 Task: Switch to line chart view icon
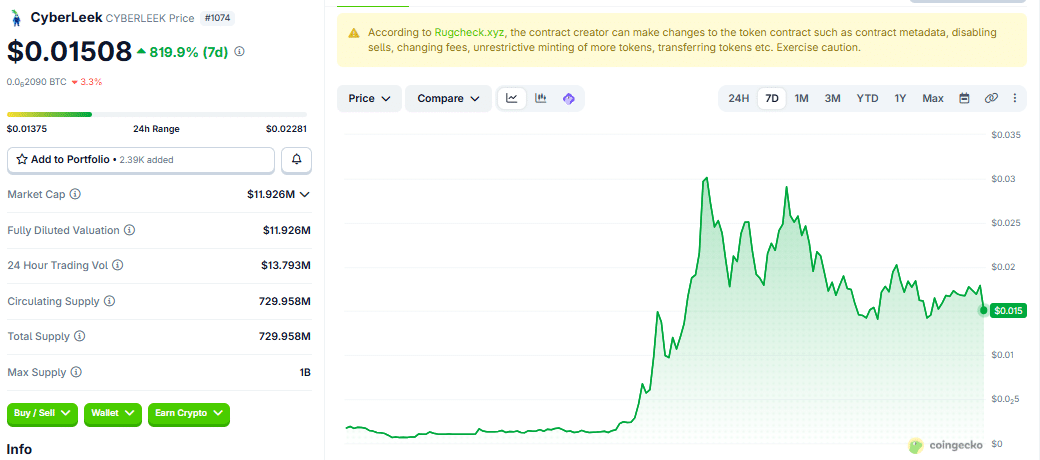tap(512, 98)
